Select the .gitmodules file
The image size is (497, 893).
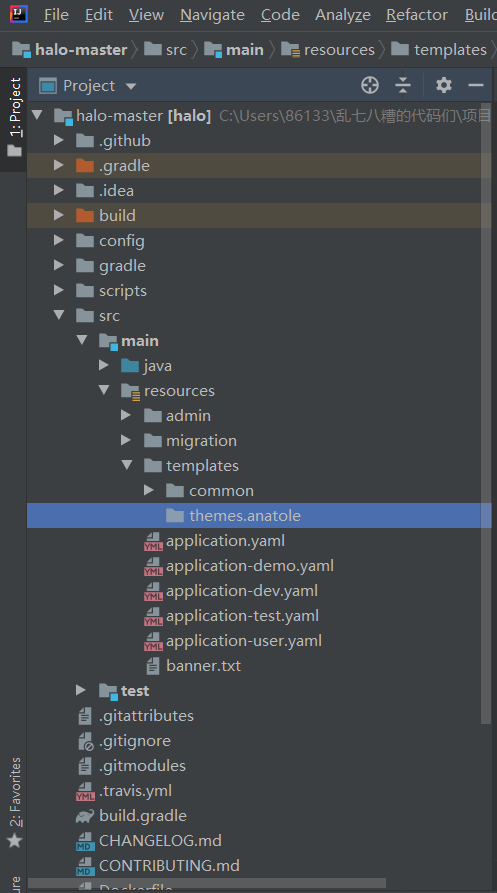pos(142,766)
